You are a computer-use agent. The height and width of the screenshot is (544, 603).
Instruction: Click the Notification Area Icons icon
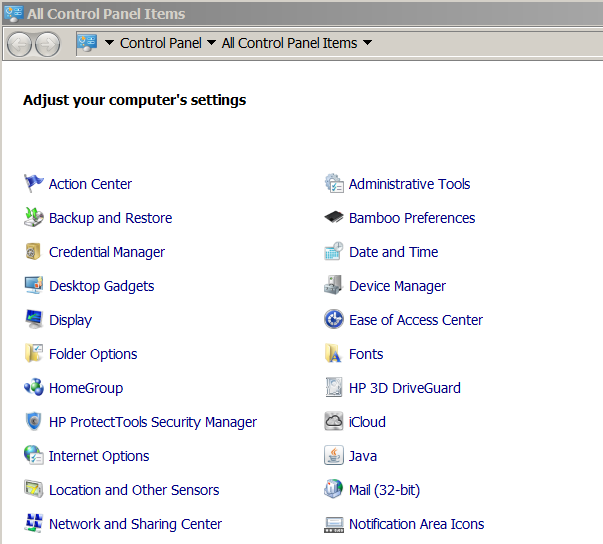334,524
